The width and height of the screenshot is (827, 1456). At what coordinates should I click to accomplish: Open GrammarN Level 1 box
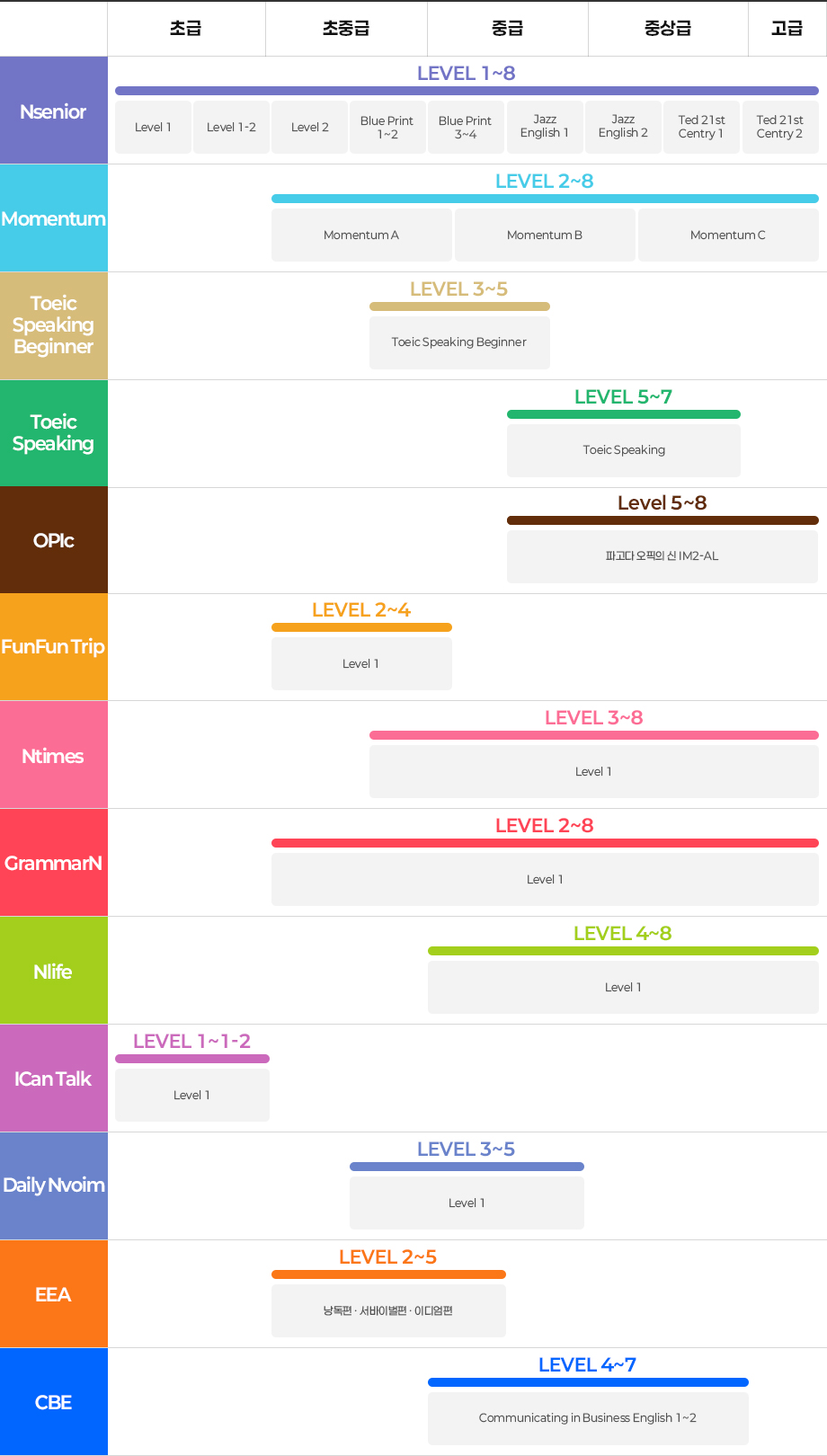pos(545,879)
